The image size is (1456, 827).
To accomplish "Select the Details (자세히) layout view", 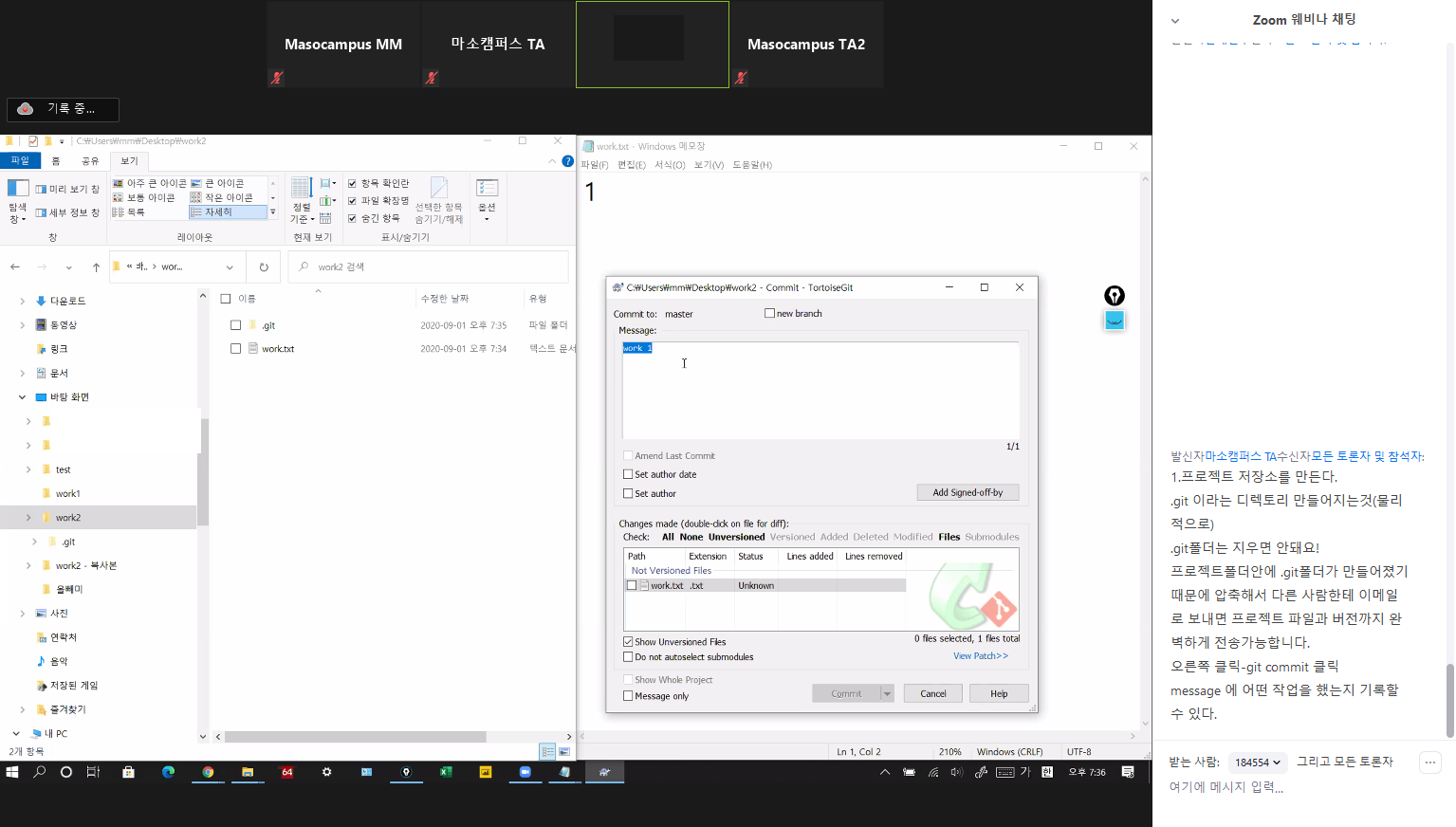I will pos(228,212).
